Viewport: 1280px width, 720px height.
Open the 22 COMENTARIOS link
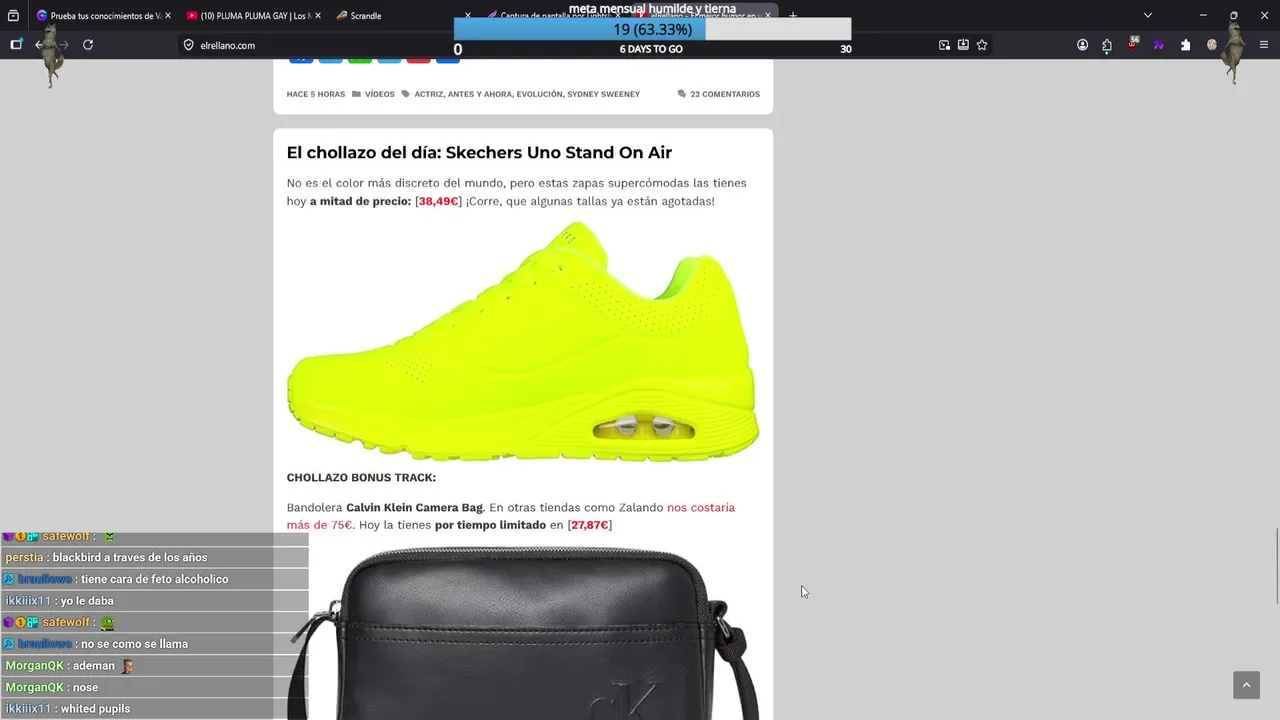coord(725,94)
